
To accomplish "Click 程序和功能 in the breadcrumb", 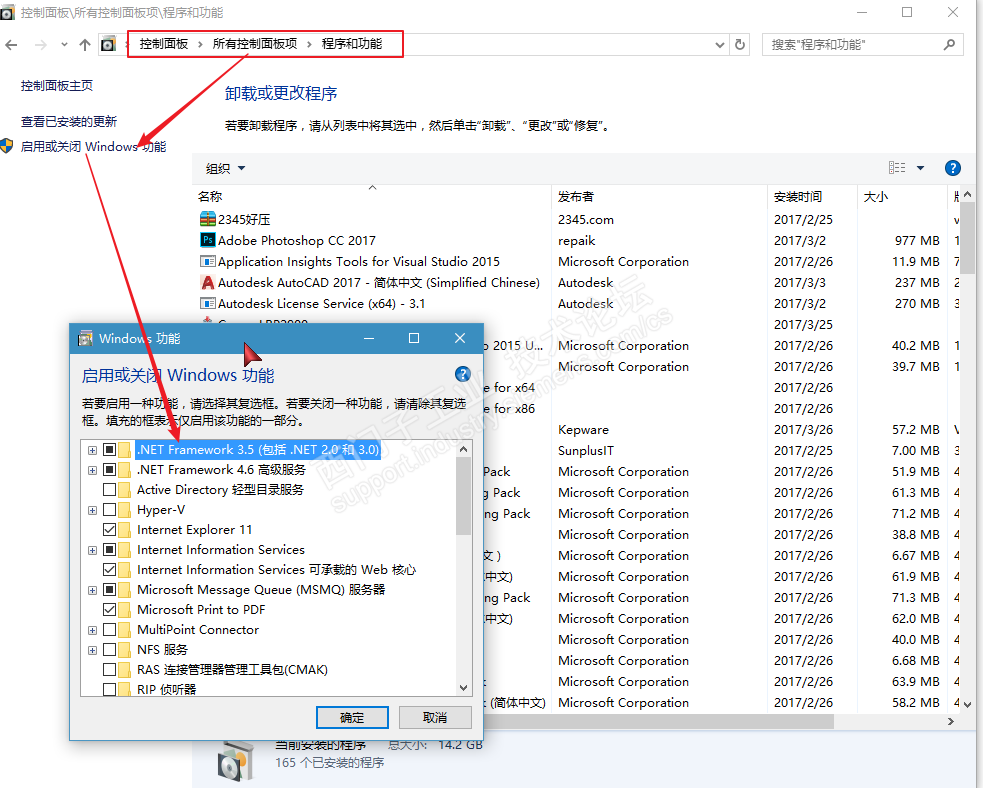I will [352, 44].
